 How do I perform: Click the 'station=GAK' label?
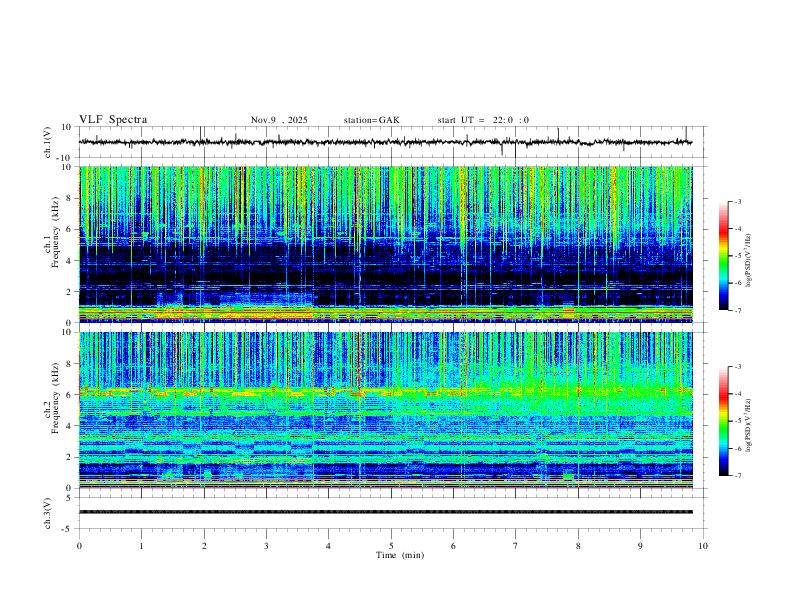[x=371, y=120]
